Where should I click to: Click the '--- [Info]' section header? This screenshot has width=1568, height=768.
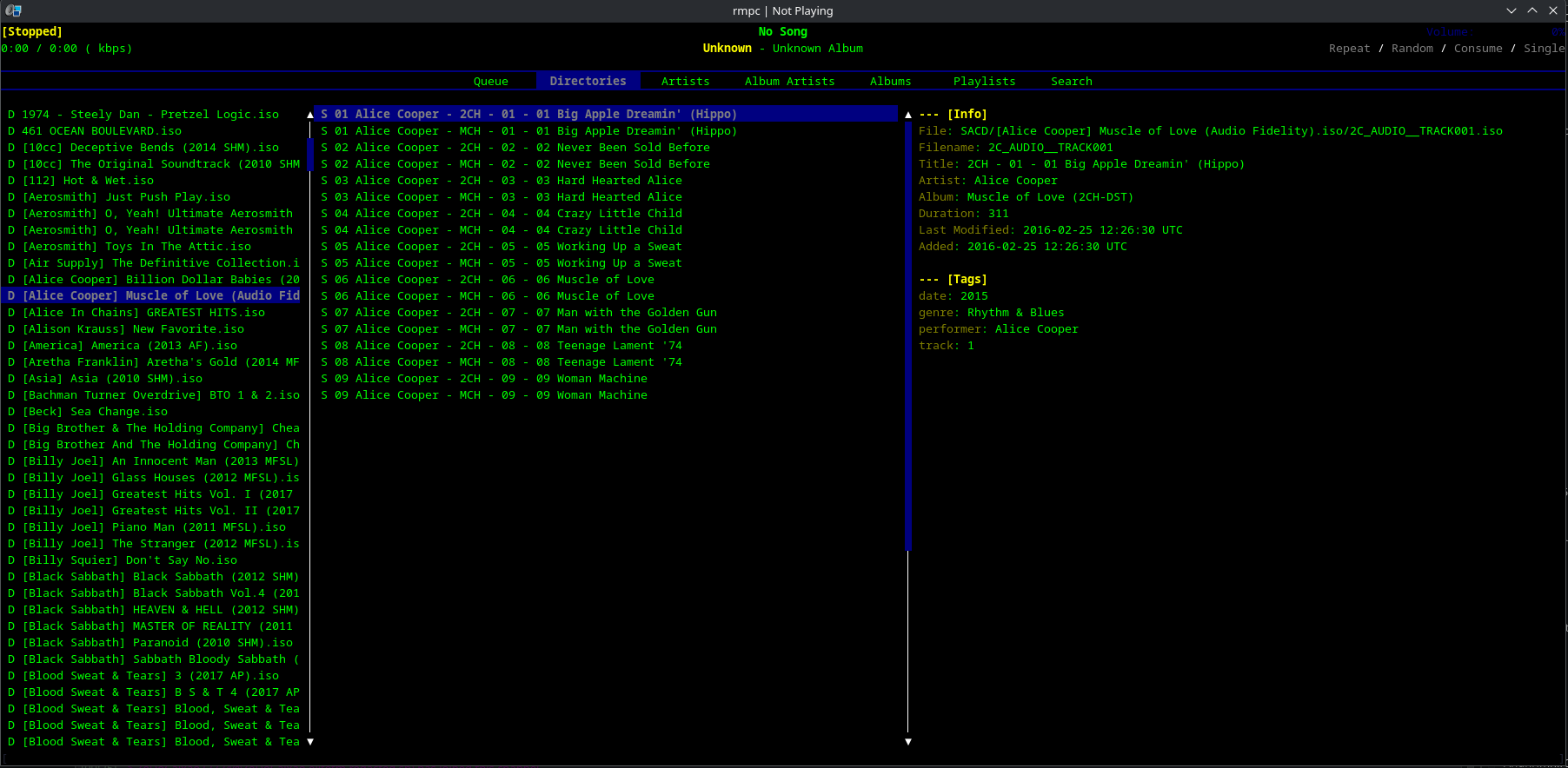pyautogui.click(x=953, y=115)
